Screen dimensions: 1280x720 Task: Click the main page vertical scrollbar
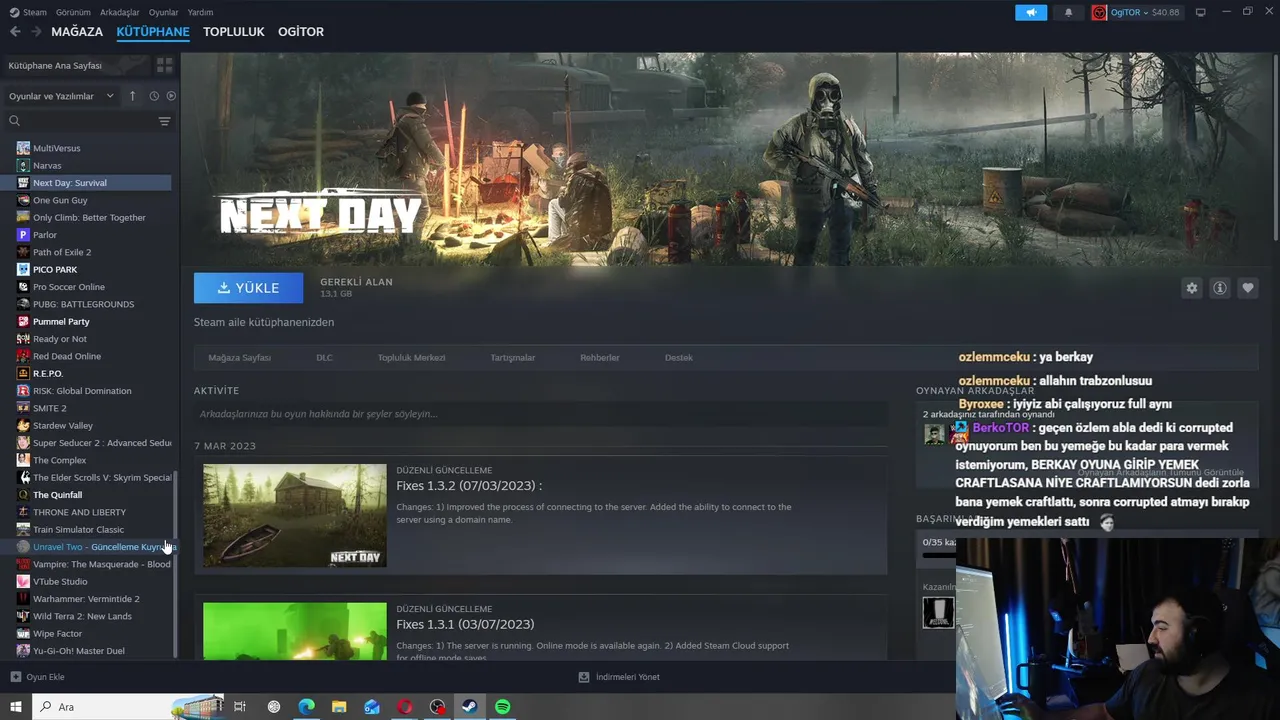click(1276, 150)
